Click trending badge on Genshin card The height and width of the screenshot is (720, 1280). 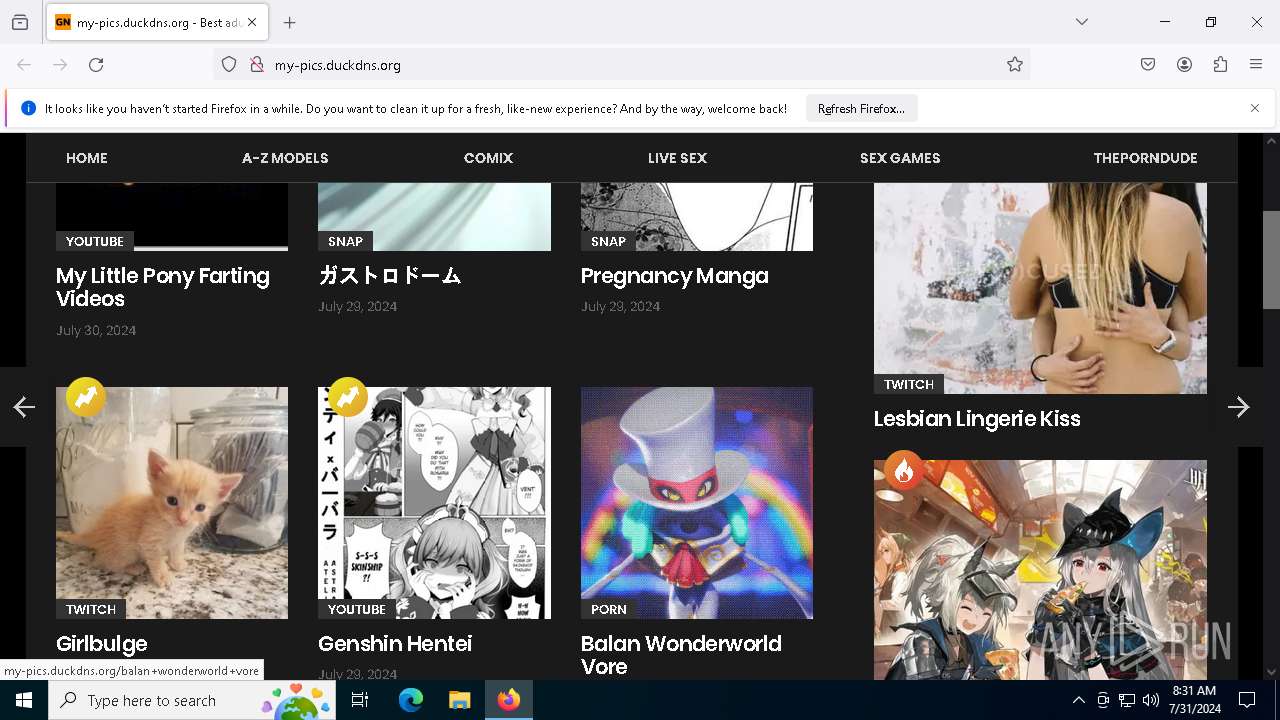348,397
